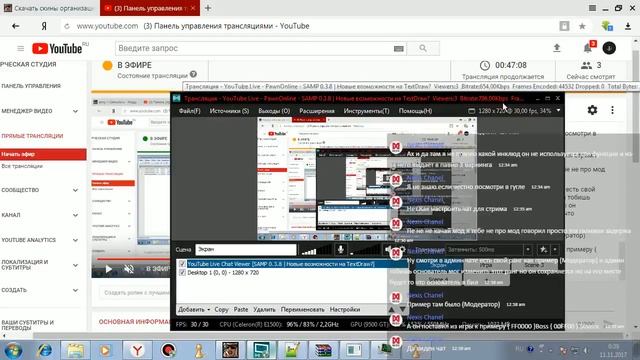Unmute the stream preview speaker icon
This screenshot has height=360, width=640.
pyautogui.click(x=129, y=269)
